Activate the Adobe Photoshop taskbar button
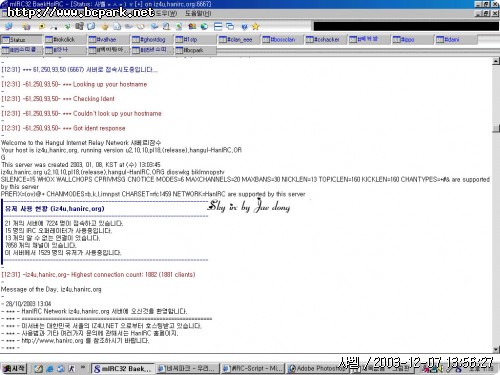This screenshot has width=500, height=375. (x=318, y=369)
